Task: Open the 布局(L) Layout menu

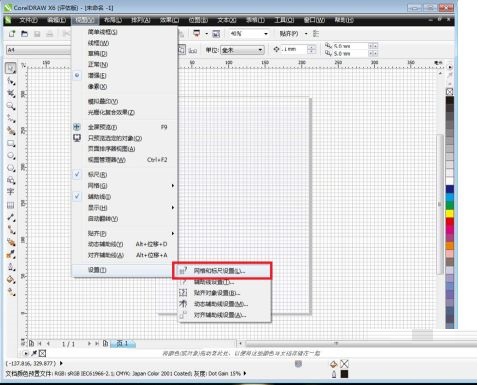Action: pyautogui.click(x=113, y=20)
